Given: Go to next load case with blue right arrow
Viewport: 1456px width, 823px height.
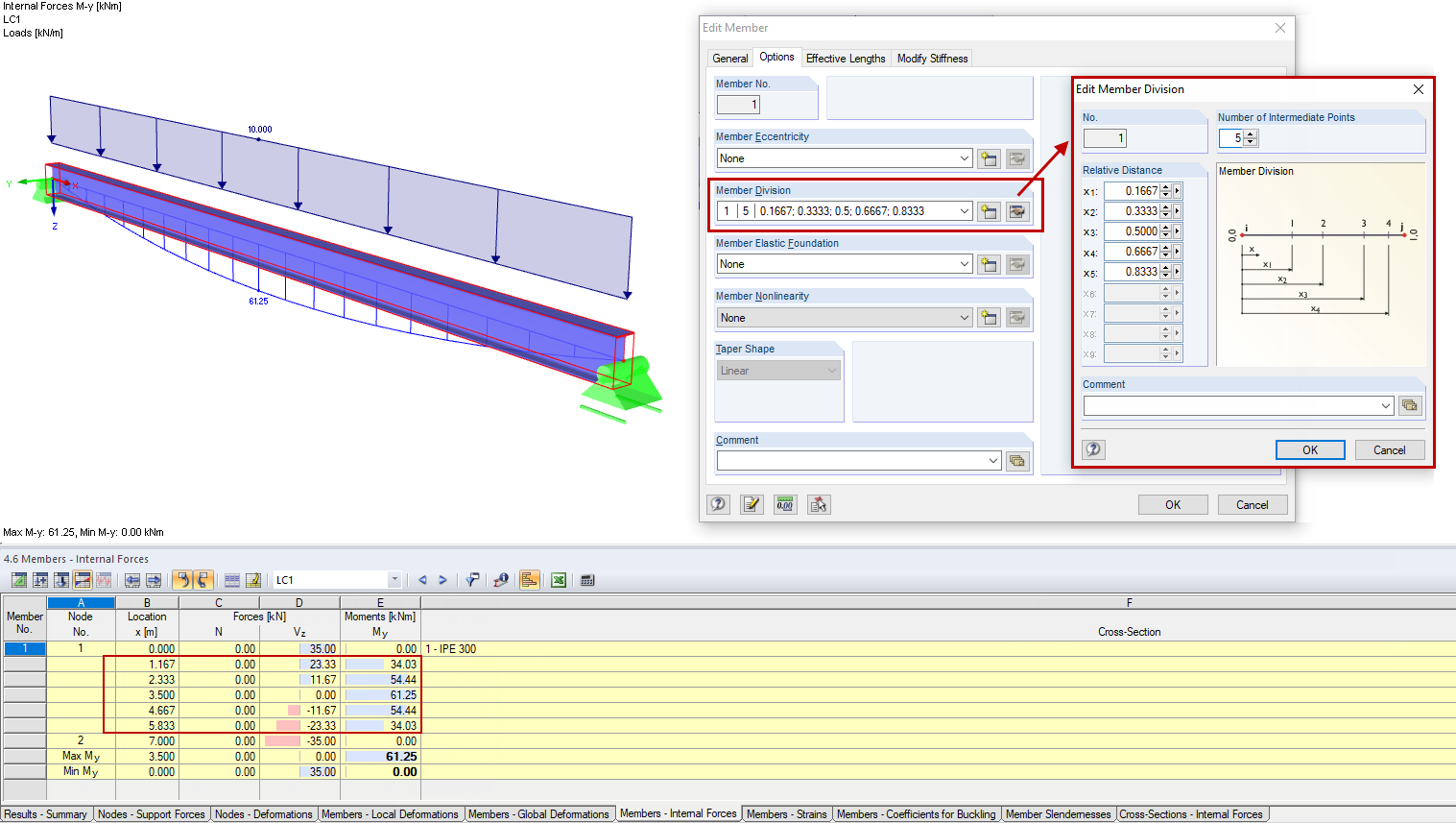Looking at the screenshot, I should [x=442, y=580].
